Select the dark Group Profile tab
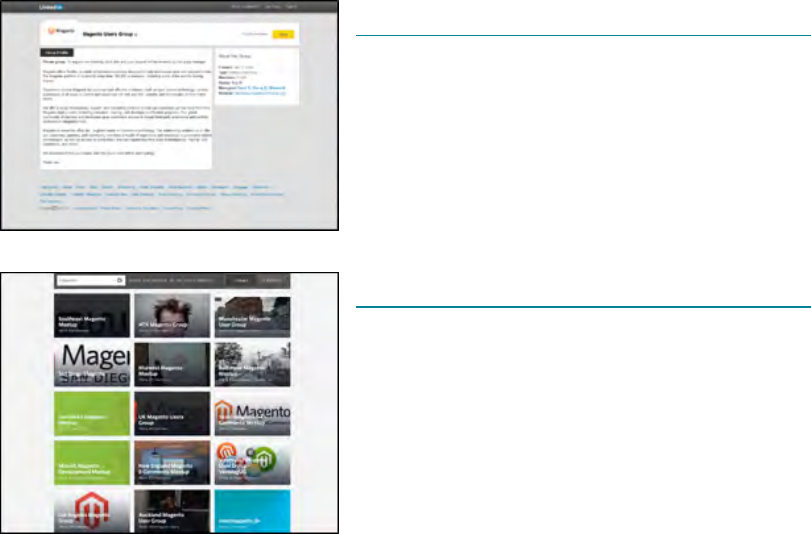This screenshot has height=534, width=811. pos(57,53)
